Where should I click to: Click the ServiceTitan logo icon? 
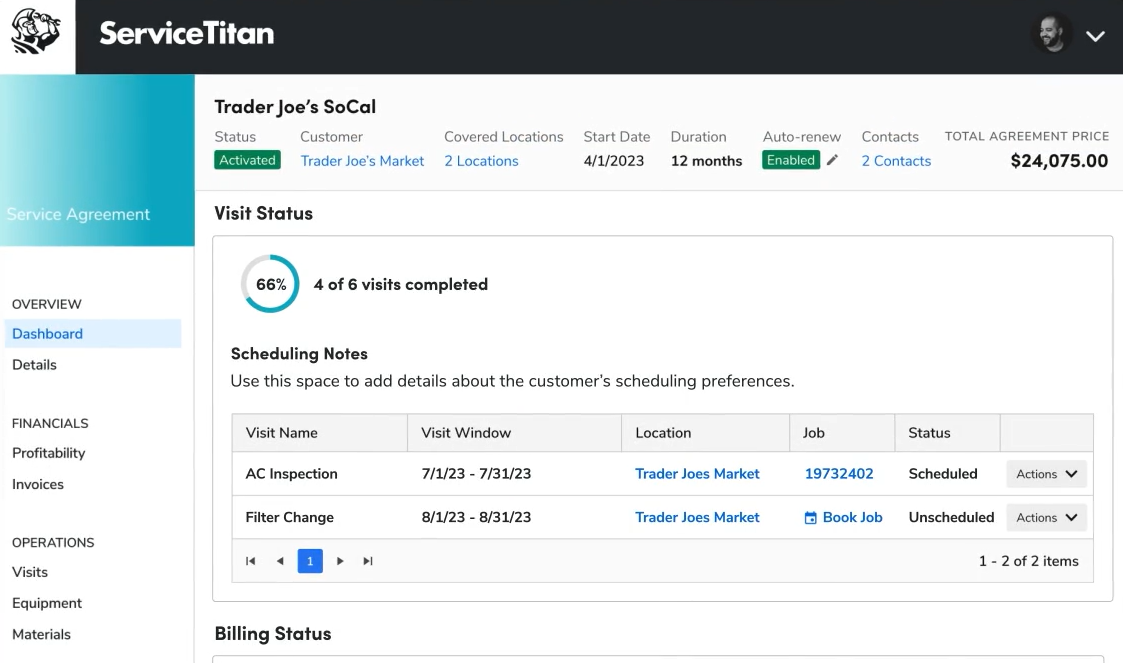pyautogui.click(x=36, y=32)
